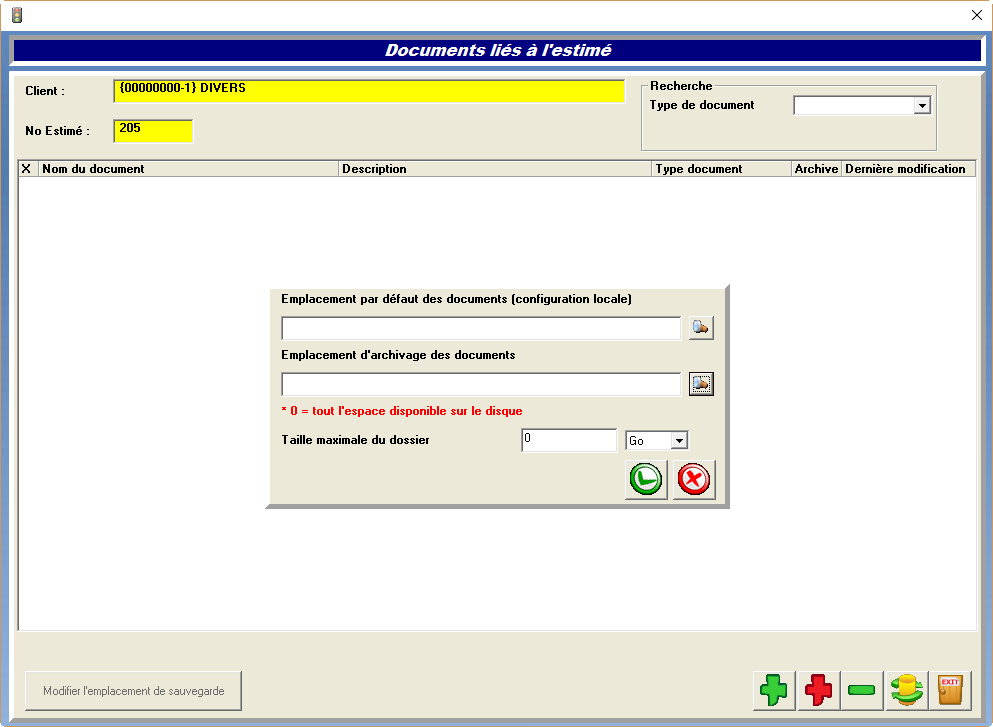Click the 'Emplacement par défaut des documents' label
The height and width of the screenshot is (727, 993).
[x=457, y=299]
